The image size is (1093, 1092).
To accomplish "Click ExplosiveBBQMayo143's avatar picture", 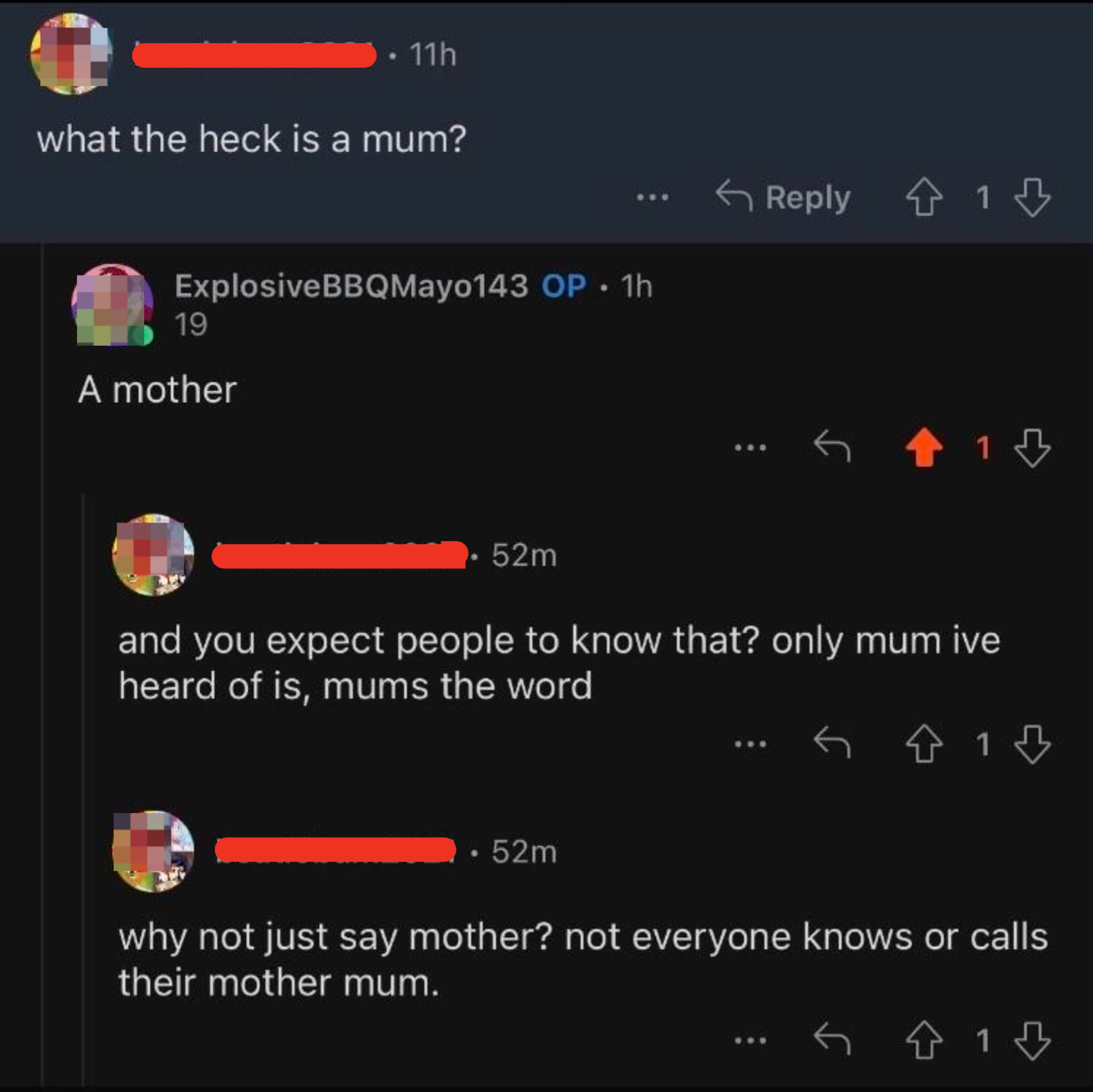I will click(112, 305).
